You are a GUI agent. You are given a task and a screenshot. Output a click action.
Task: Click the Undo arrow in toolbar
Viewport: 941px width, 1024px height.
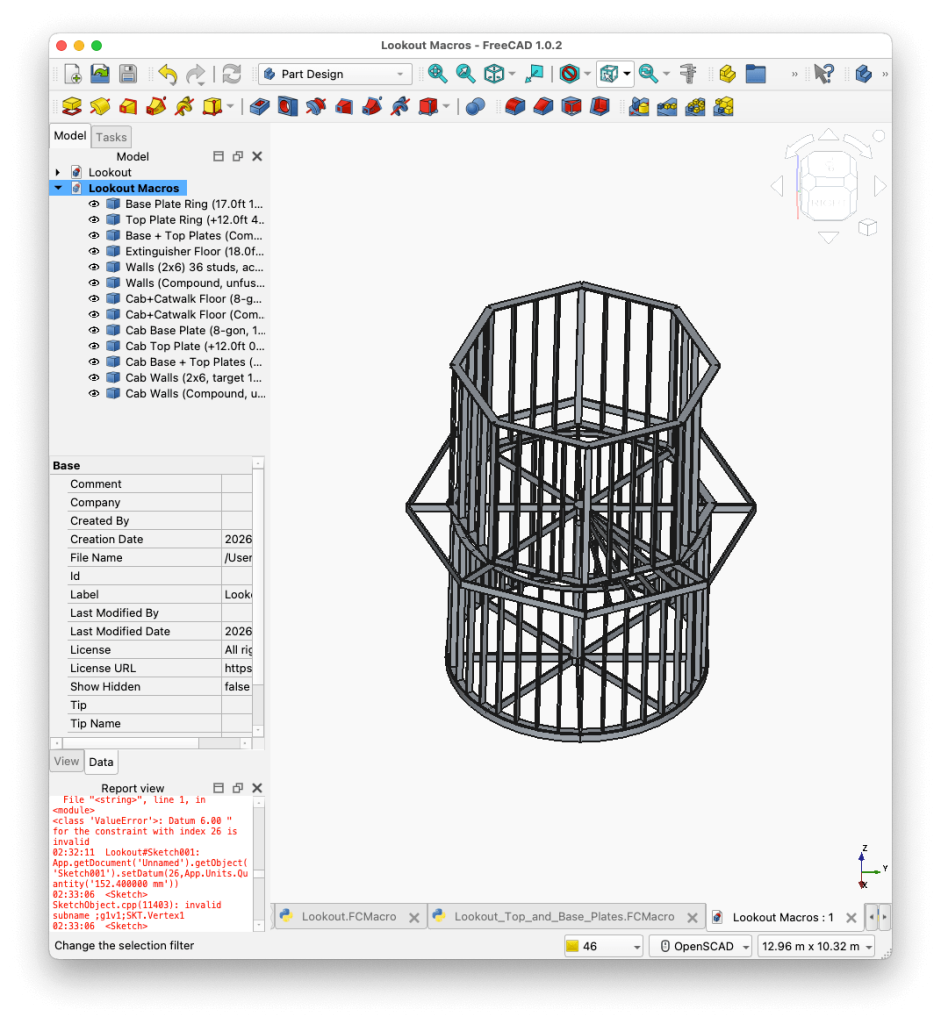(167, 74)
